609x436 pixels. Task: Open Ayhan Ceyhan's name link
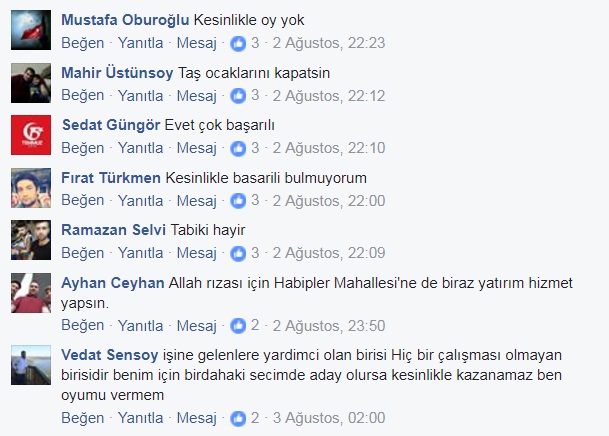coord(113,283)
